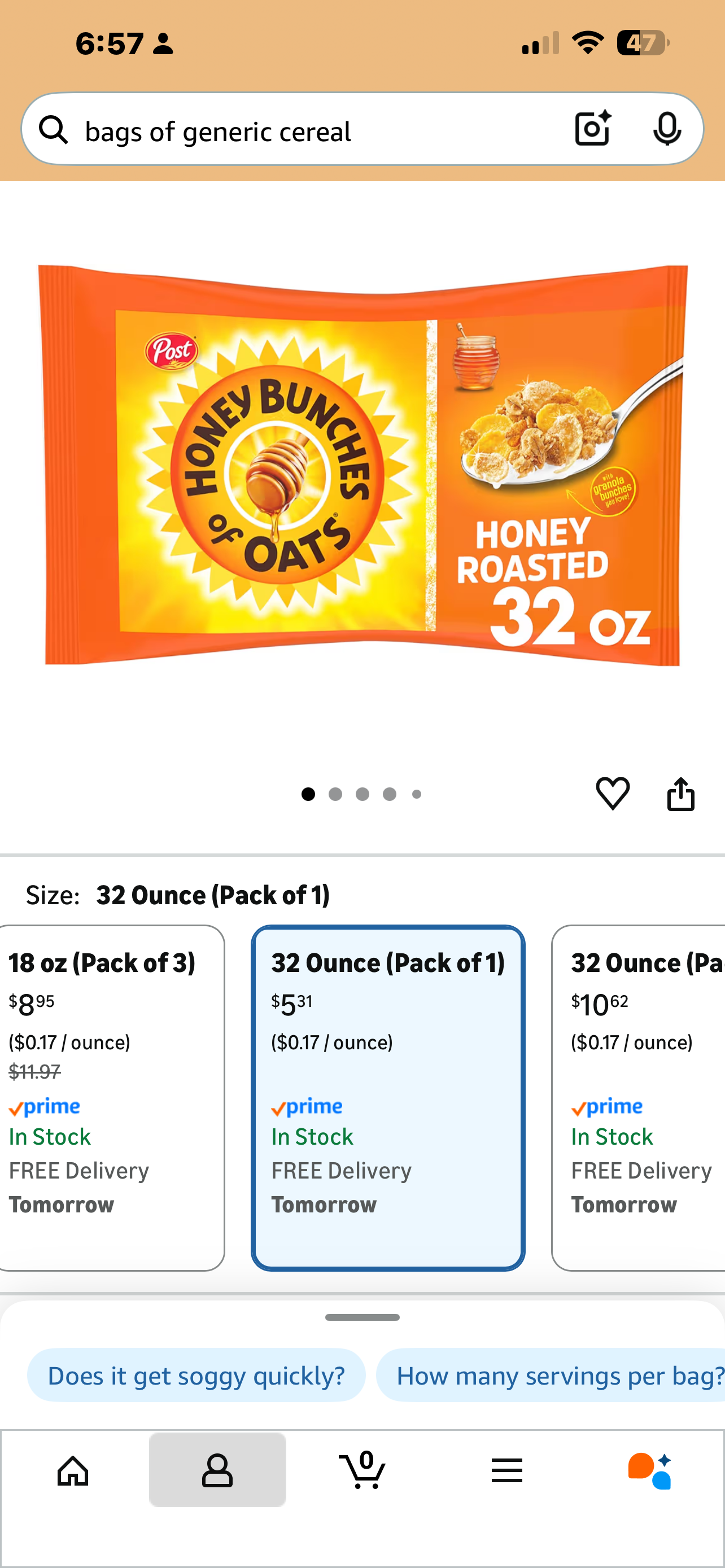Ask "Does it get soggy quickly?"
This screenshot has width=725, height=1568.
[x=196, y=1376]
